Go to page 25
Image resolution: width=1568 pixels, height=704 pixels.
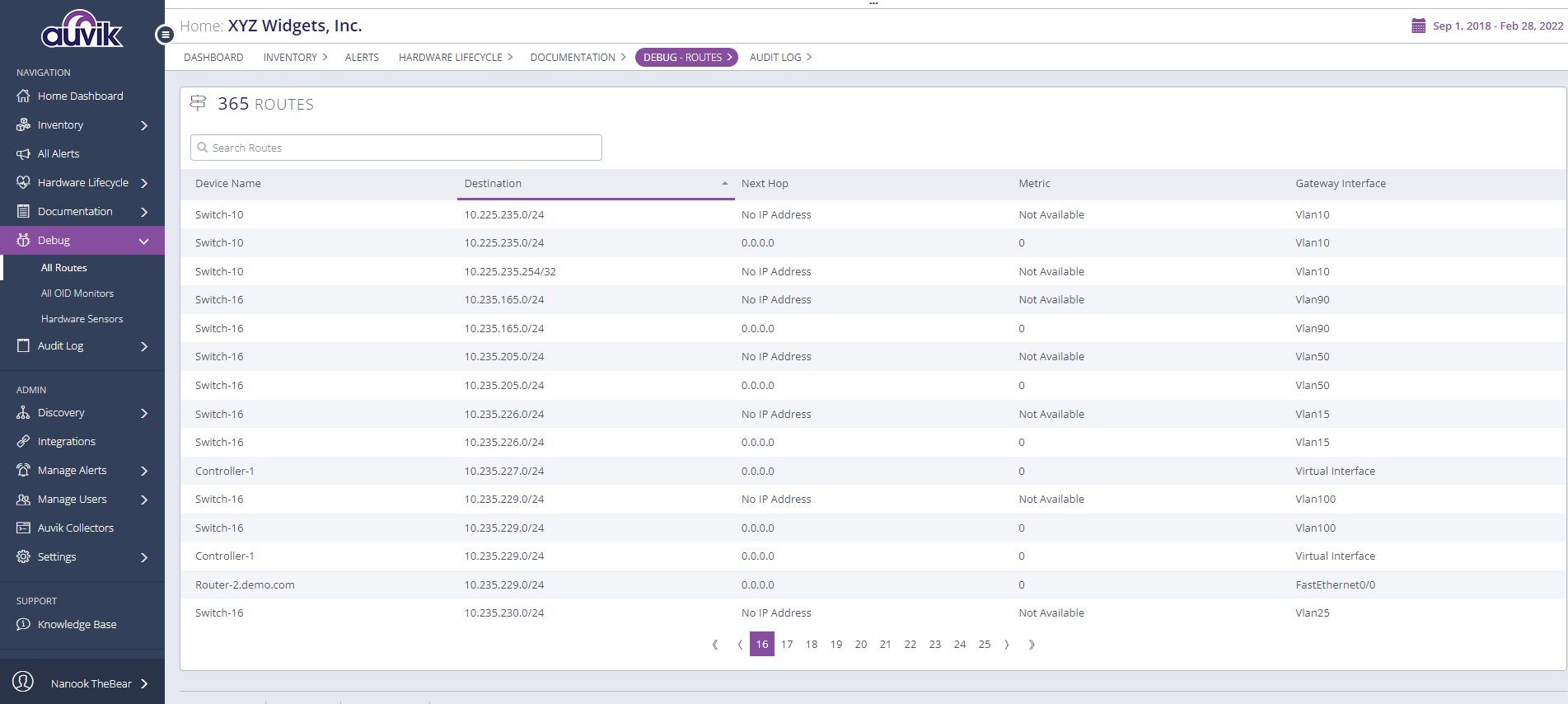coord(985,645)
